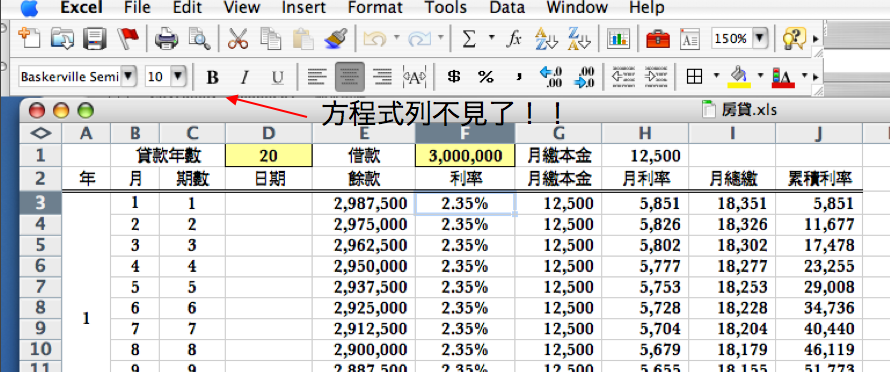
Task: Click cell with value 2,987,500
Action: [x=364, y=203]
